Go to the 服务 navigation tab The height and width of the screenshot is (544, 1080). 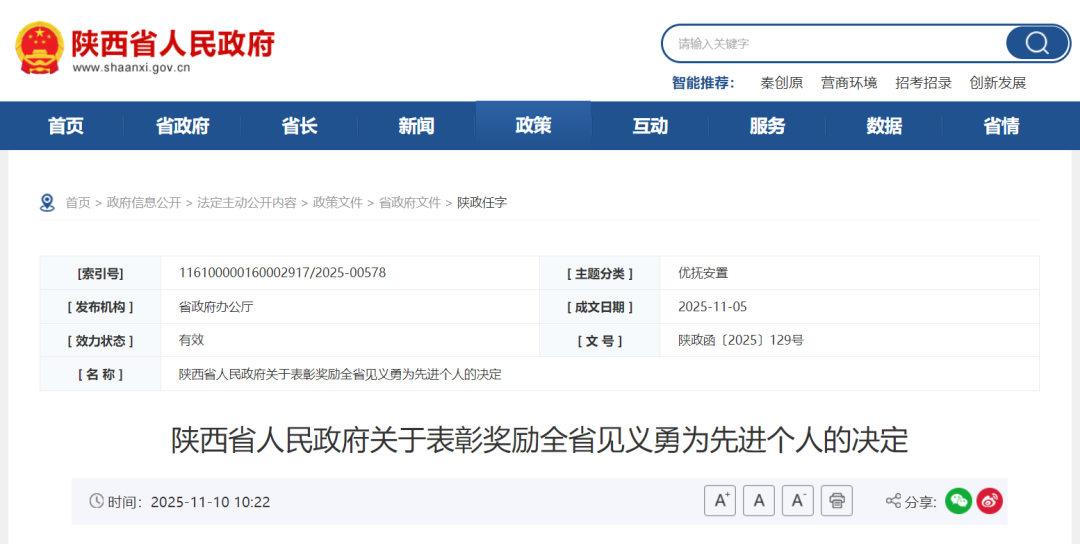coord(767,126)
